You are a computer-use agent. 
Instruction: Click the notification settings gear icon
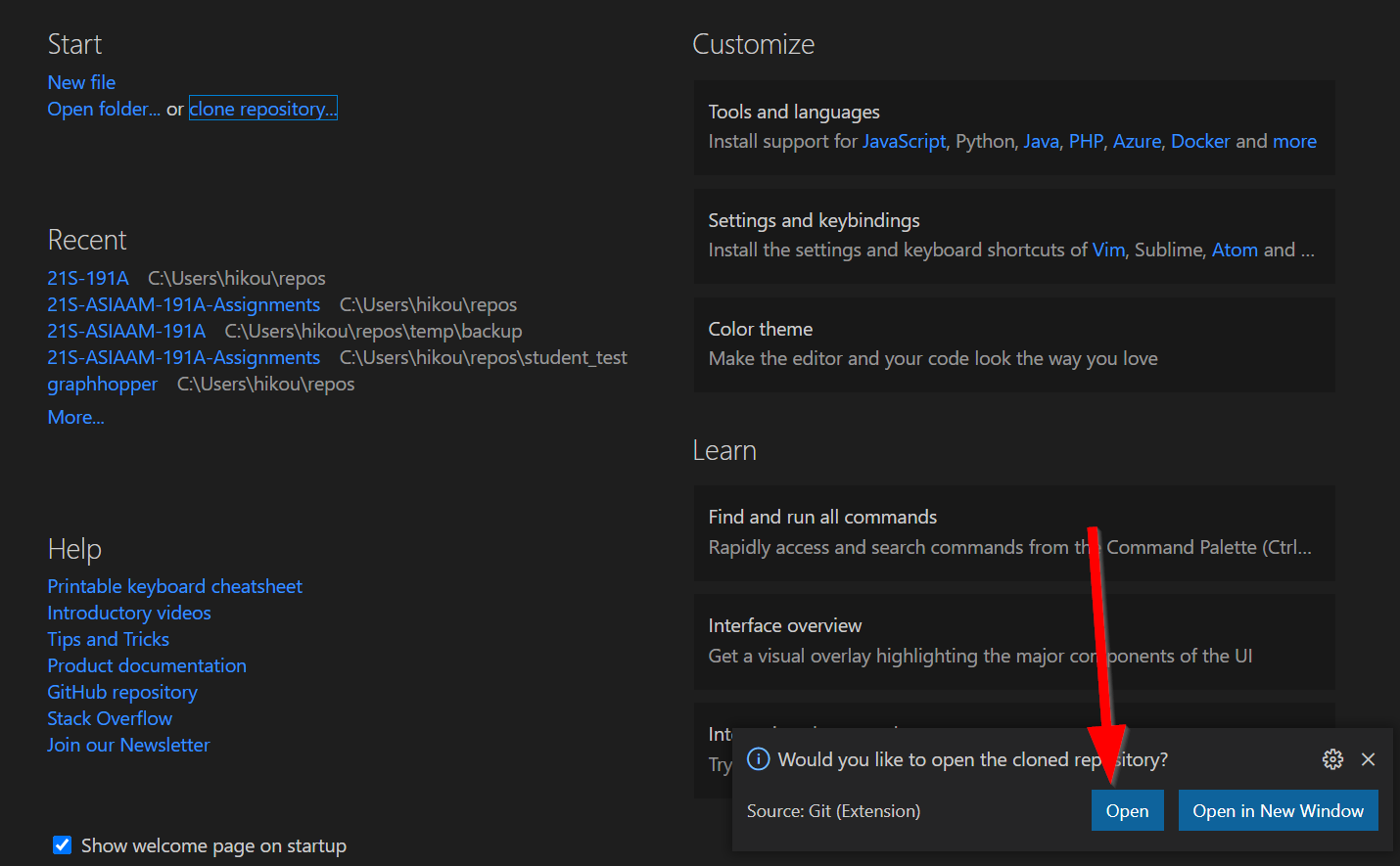[x=1332, y=759]
